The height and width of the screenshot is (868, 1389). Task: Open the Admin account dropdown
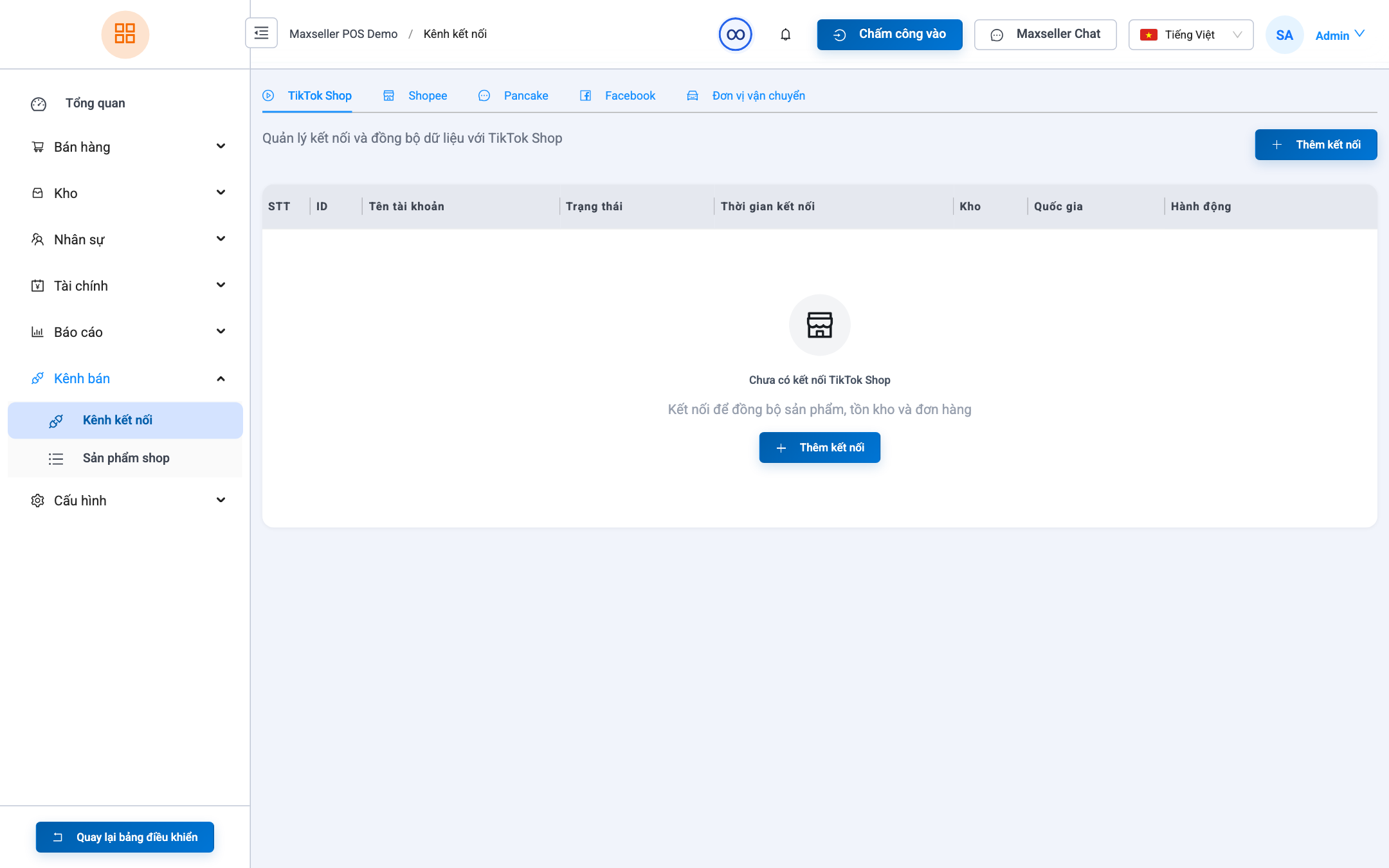tap(1340, 35)
